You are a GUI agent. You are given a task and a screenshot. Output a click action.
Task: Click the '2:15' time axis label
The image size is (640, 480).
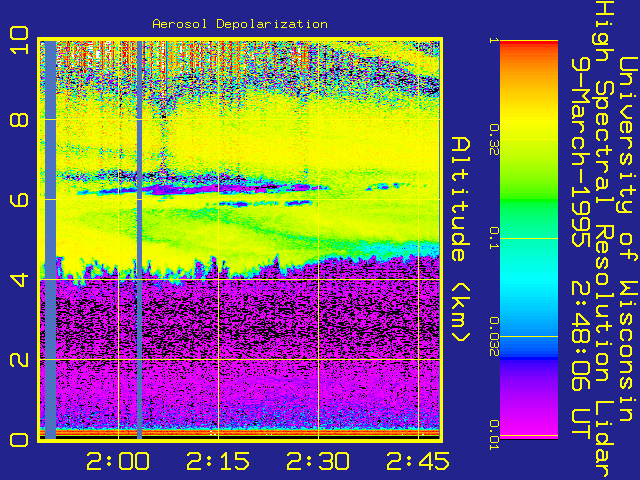point(218,461)
